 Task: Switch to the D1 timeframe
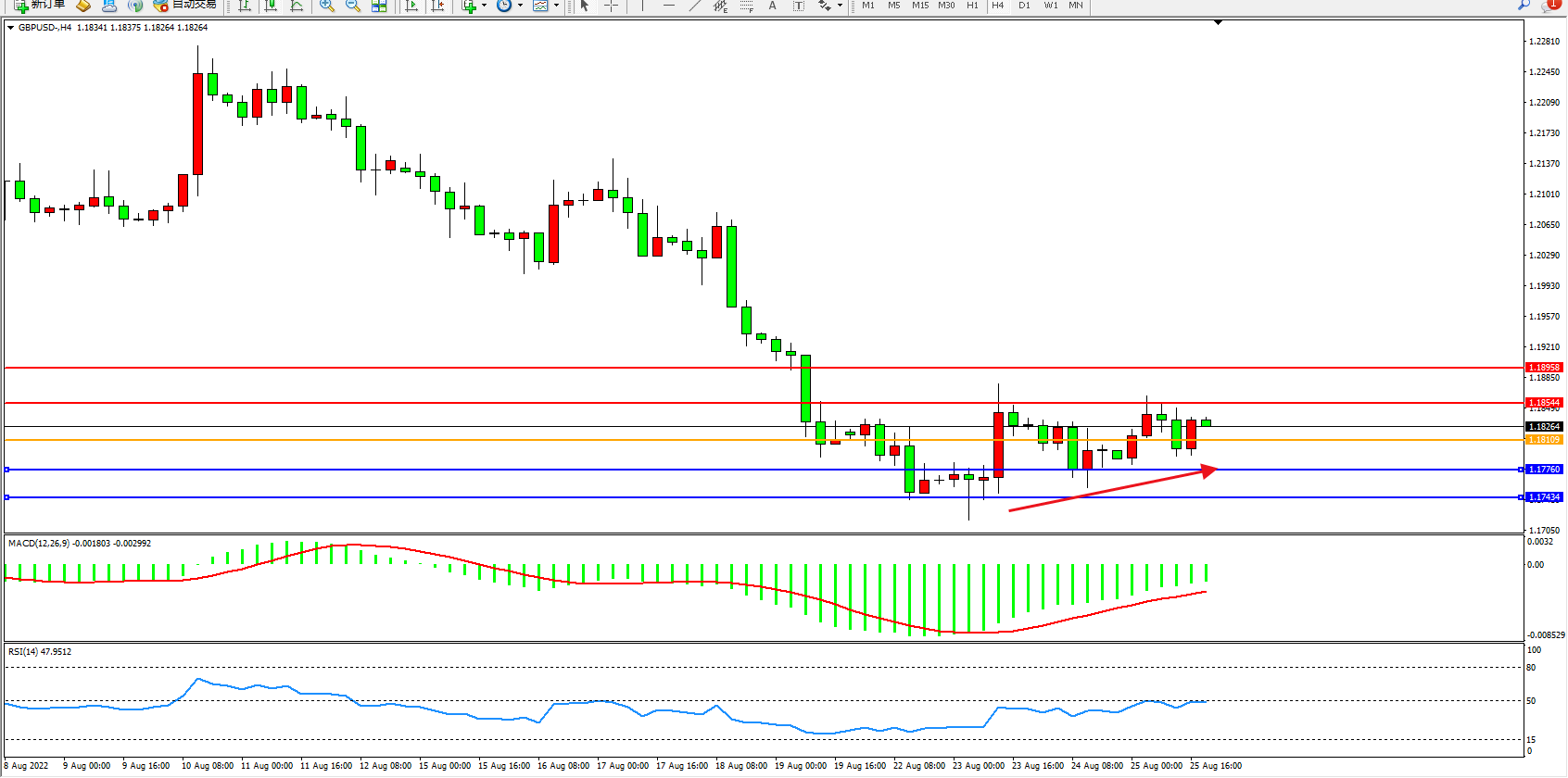[1024, 6]
